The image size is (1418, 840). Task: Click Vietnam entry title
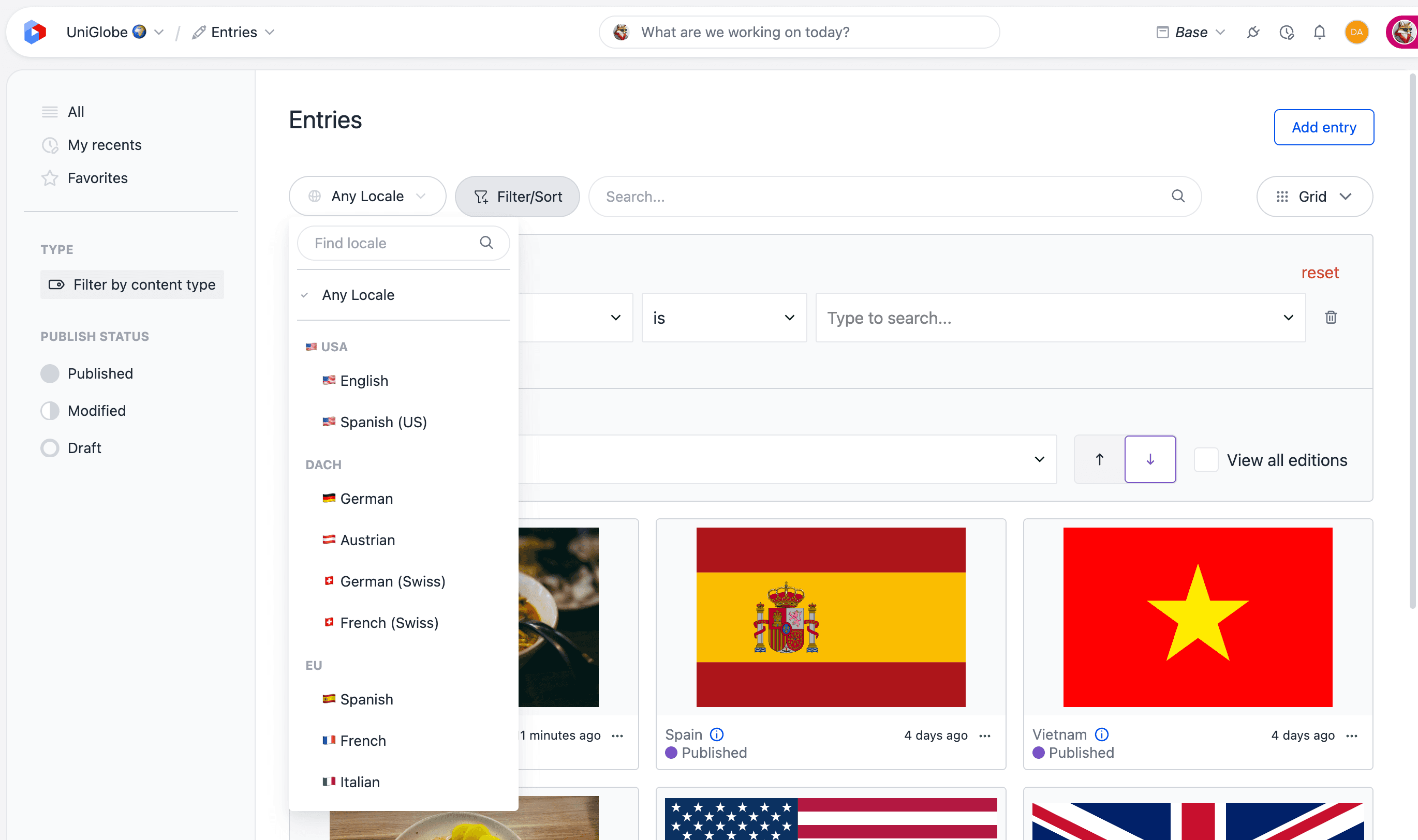1059,734
